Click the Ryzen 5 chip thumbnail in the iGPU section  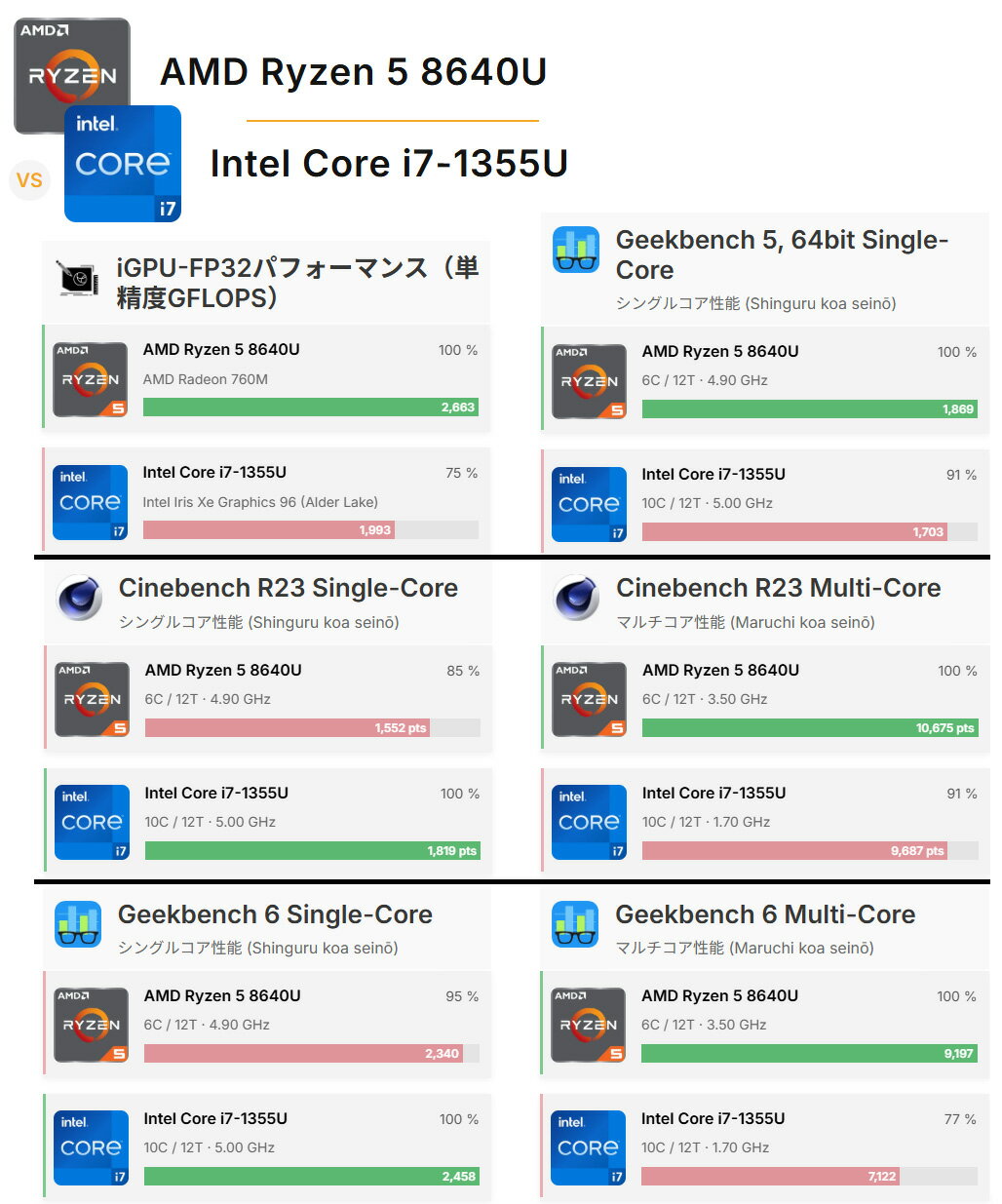pyautogui.click(x=91, y=379)
